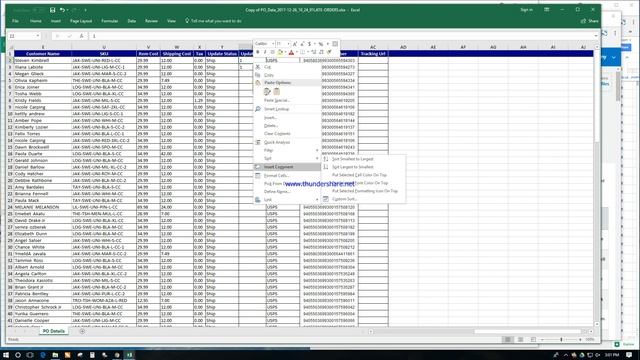The image size is (640, 360).
Task: Open the Customize Quick Access Toolbar arrow
Action: click(86, 10)
